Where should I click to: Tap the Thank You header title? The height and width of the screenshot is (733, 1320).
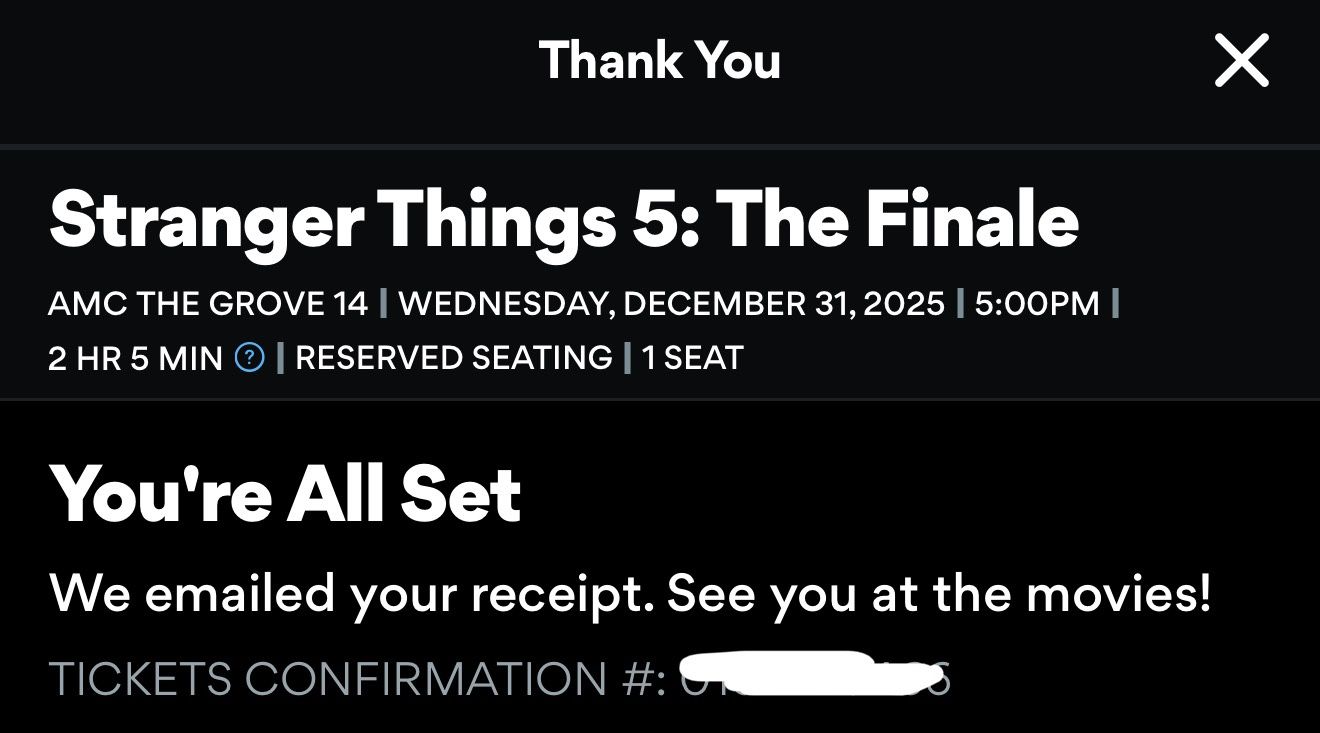coord(660,60)
